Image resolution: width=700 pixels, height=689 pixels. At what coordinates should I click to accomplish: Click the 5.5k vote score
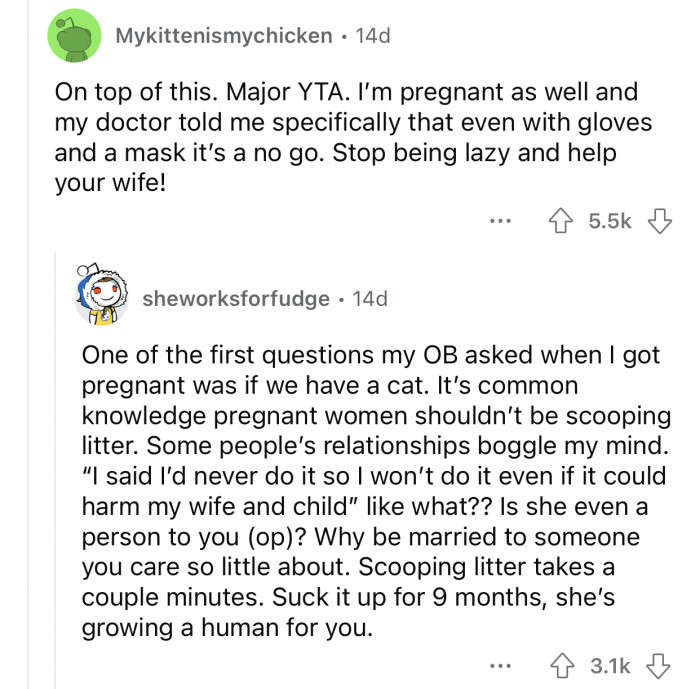click(x=610, y=221)
